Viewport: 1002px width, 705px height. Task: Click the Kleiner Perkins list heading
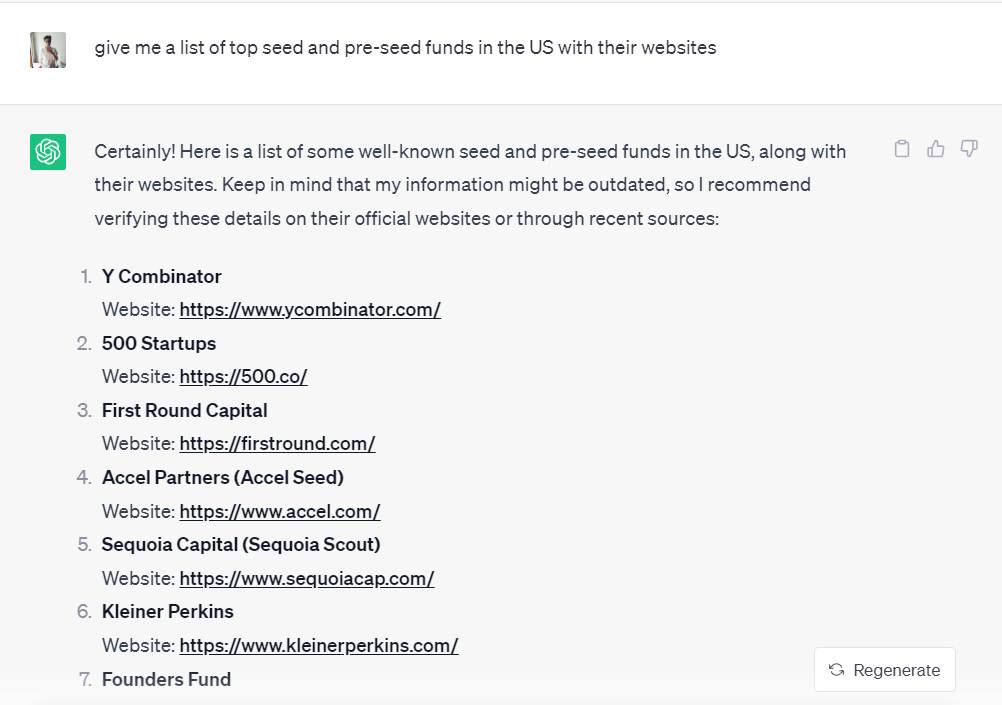pyautogui.click(x=167, y=612)
